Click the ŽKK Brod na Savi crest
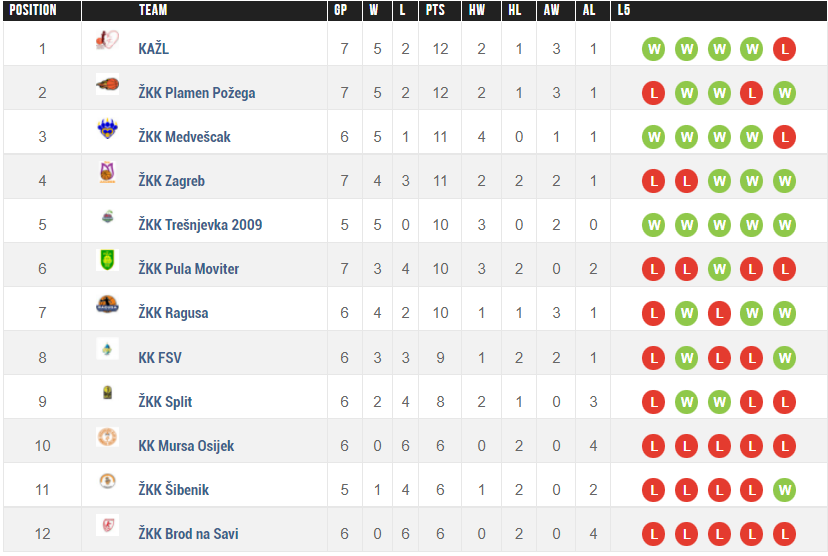This screenshot has height=556, width=828. [106, 525]
